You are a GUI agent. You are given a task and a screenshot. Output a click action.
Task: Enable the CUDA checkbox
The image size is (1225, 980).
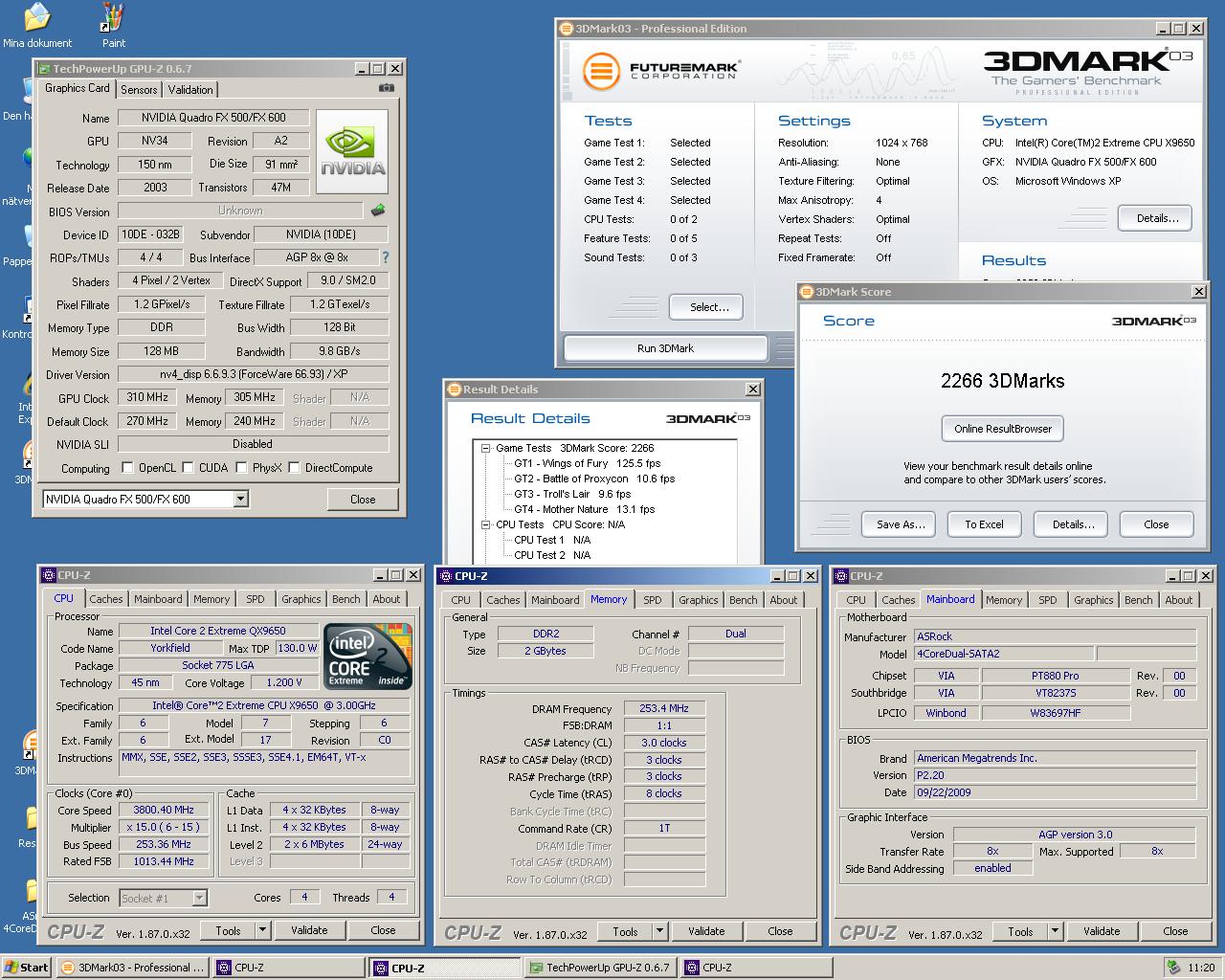tap(189, 468)
